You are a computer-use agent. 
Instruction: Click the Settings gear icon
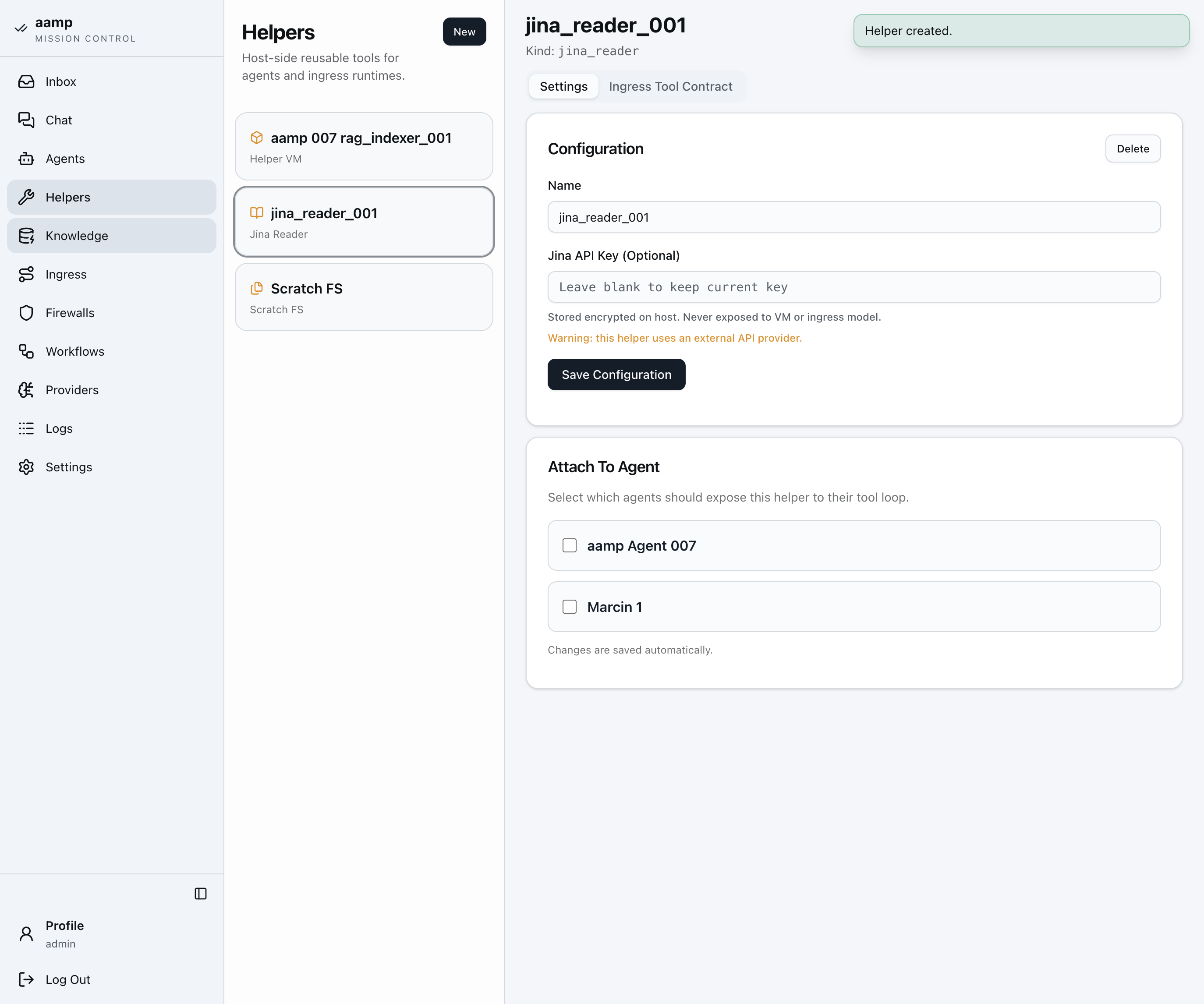(26, 467)
